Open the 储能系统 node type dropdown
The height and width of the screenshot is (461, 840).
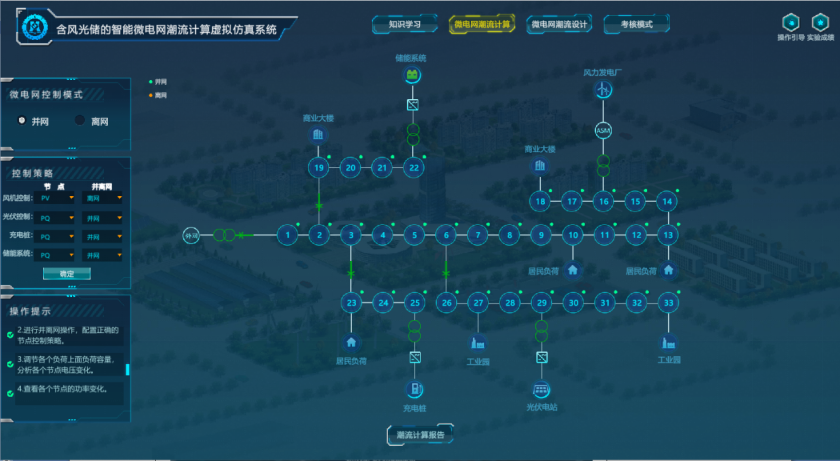(58, 256)
